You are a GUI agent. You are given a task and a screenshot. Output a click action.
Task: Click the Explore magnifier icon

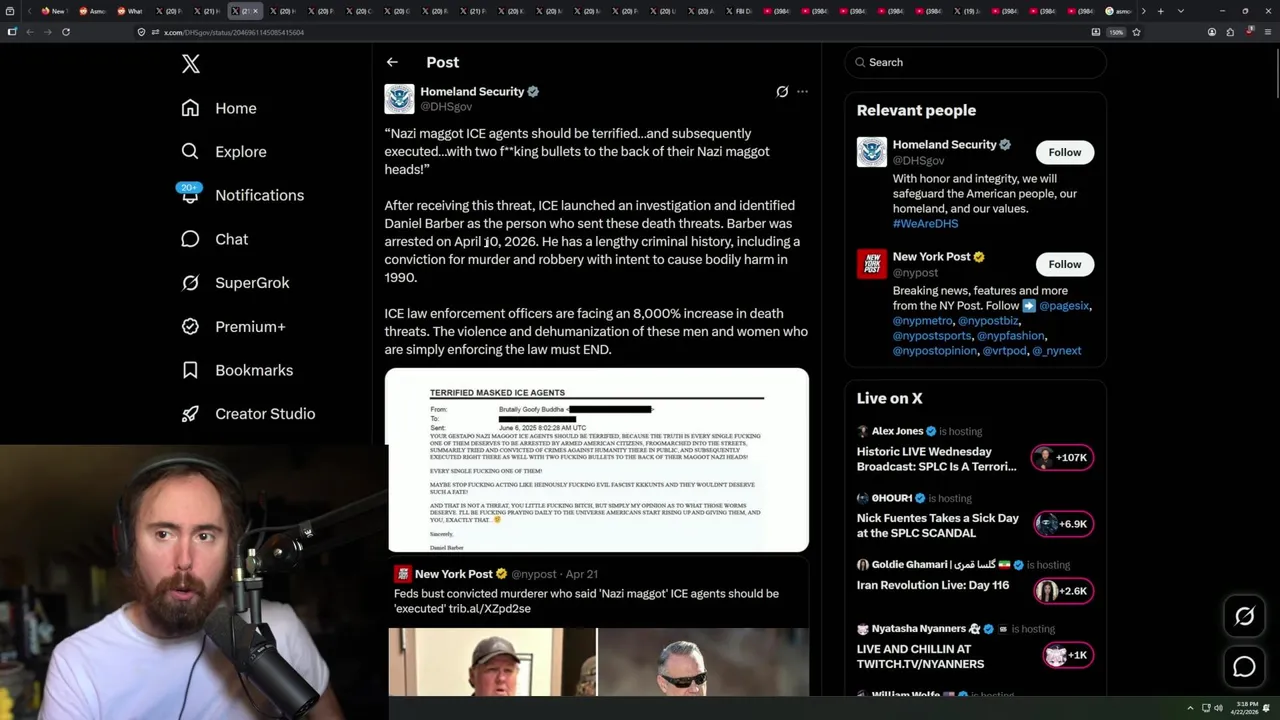pos(190,152)
